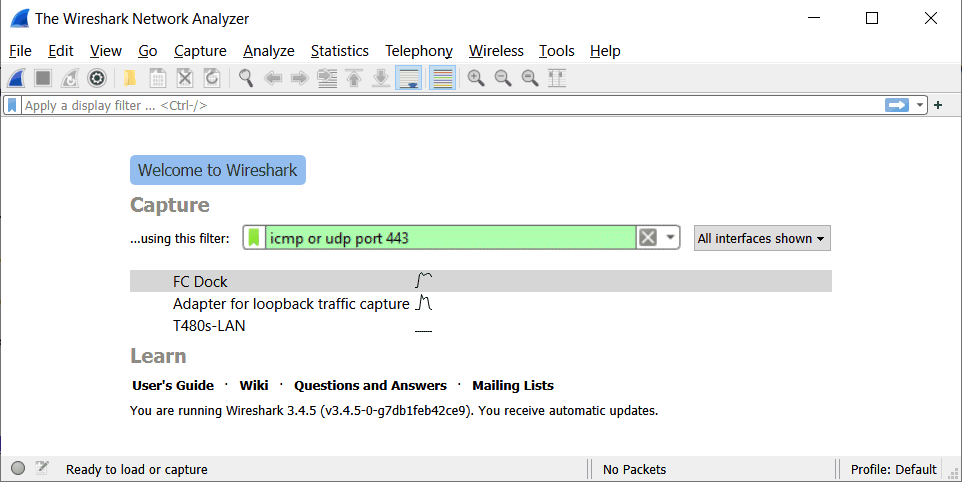Click the Find packet magnifier icon
Image resolution: width=962 pixels, height=482 pixels.
(x=246, y=78)
